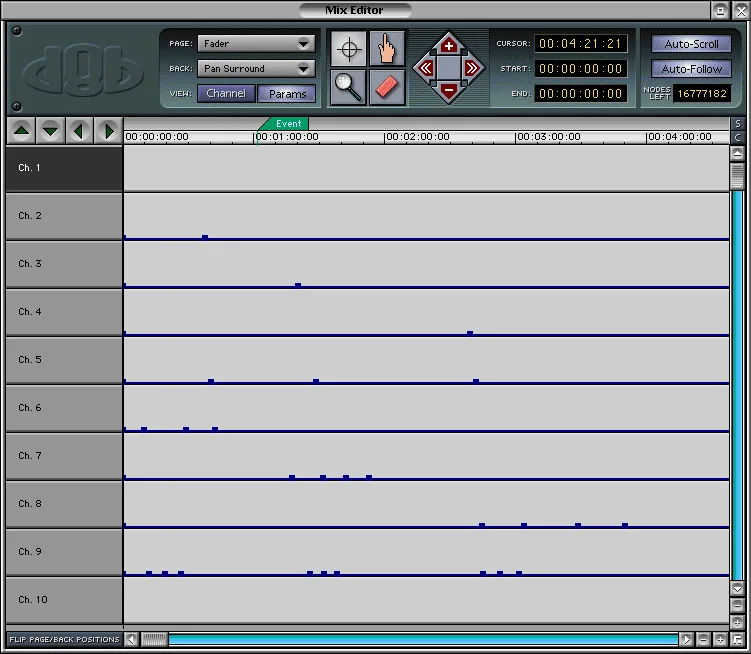Viewport: 751px width, 654px height.
Task: Click the minus arrow on navigation diamond
Action: 449,90
